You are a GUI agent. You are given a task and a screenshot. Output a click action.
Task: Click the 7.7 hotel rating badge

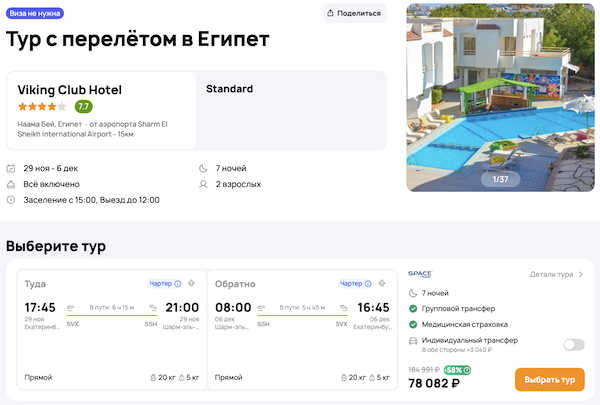84,107
